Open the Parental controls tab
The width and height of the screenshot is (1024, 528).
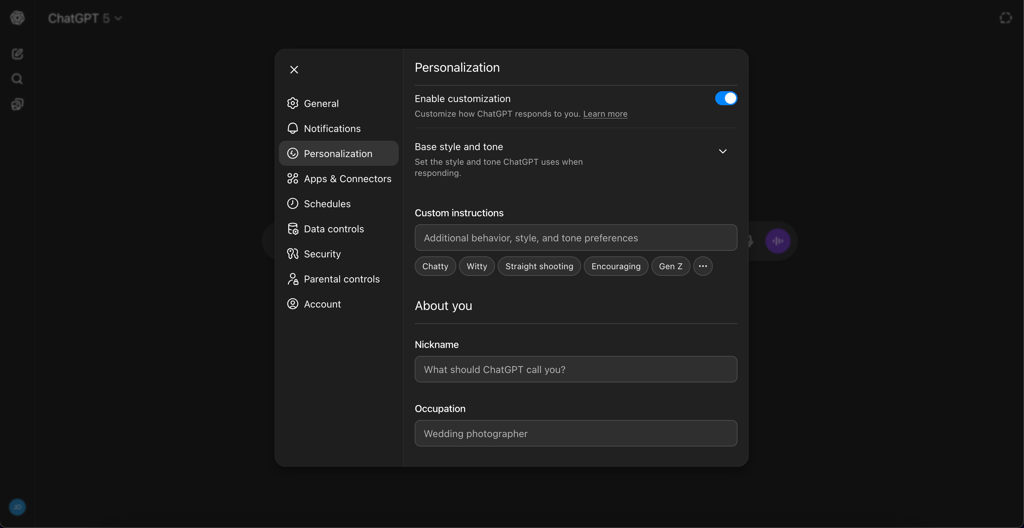click(338, 279)
